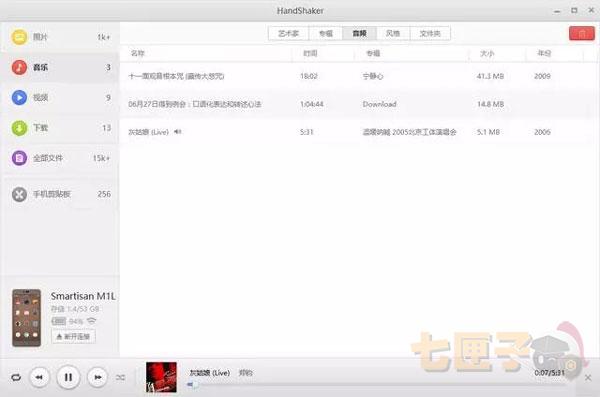Click the 1k+ count beside 图片
Screen dimensions: 600x397
pyautogui.click(x=103, y=37)
